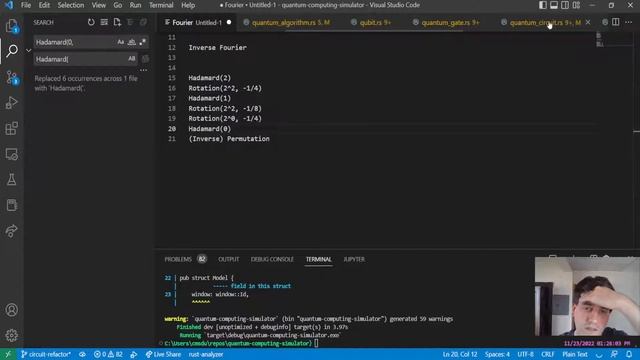Open the Explorer view in activity bar
The image size is (640, 360).
[12, 26]
